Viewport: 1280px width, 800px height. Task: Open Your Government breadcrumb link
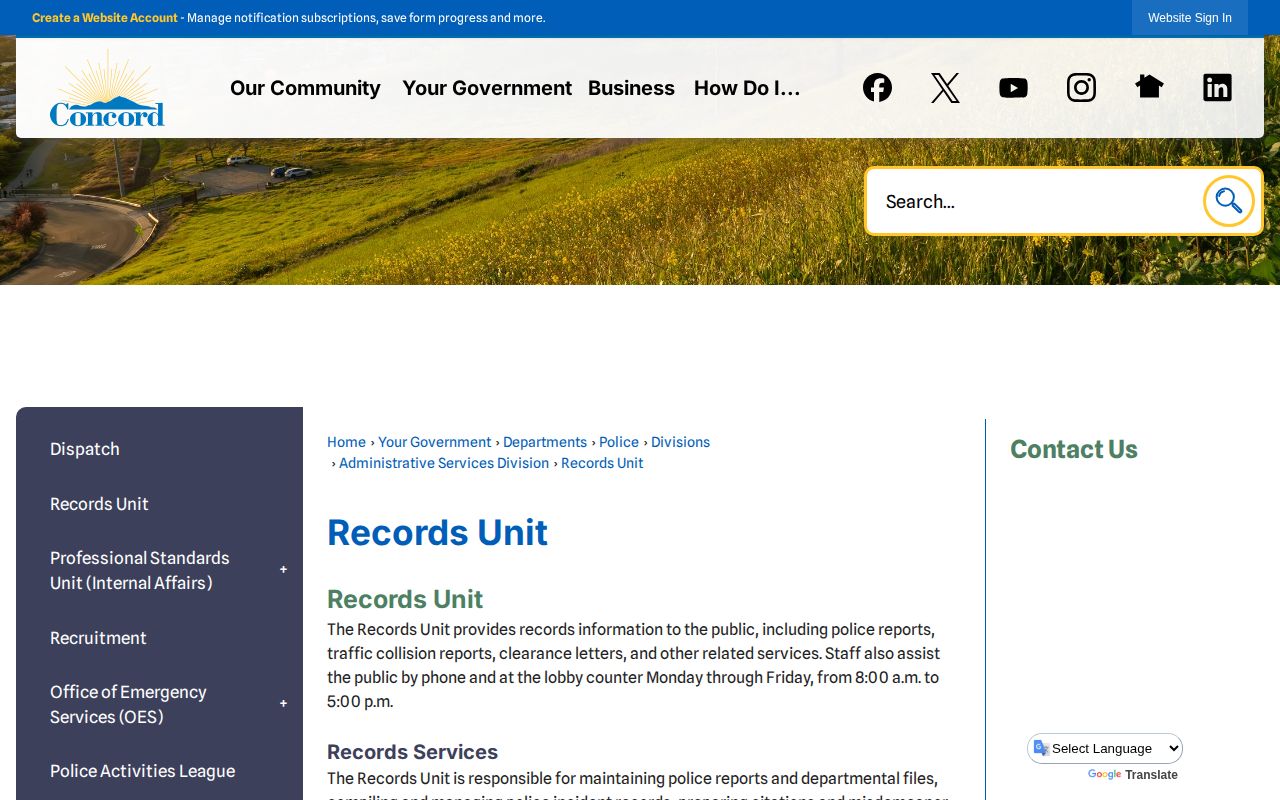(x=435, y=442)
